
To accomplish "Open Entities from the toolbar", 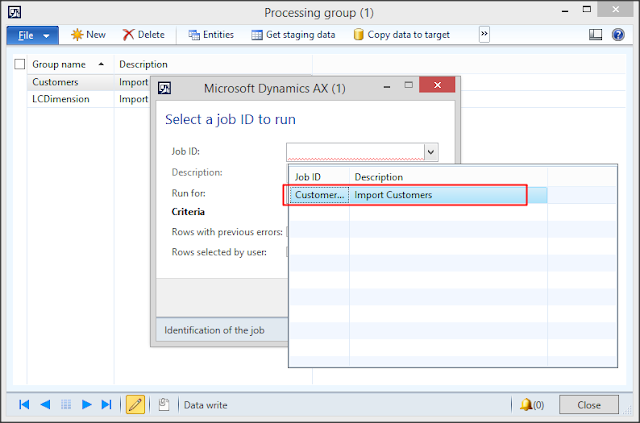I will (211, 35).
